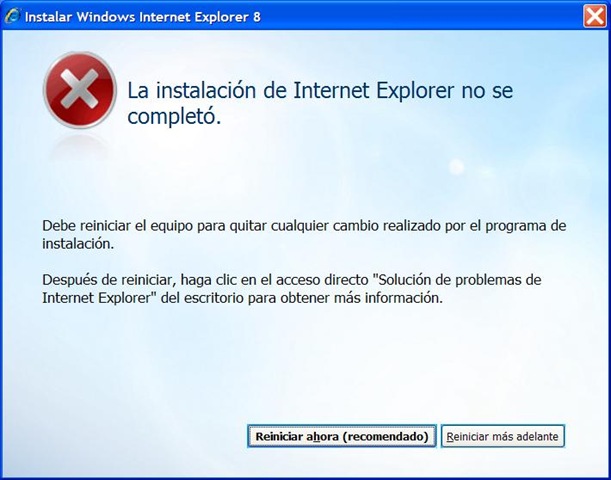Choose Reiniciar ahora (recomendado)
This screenshot has height=480, width=611.
[342, 436]
